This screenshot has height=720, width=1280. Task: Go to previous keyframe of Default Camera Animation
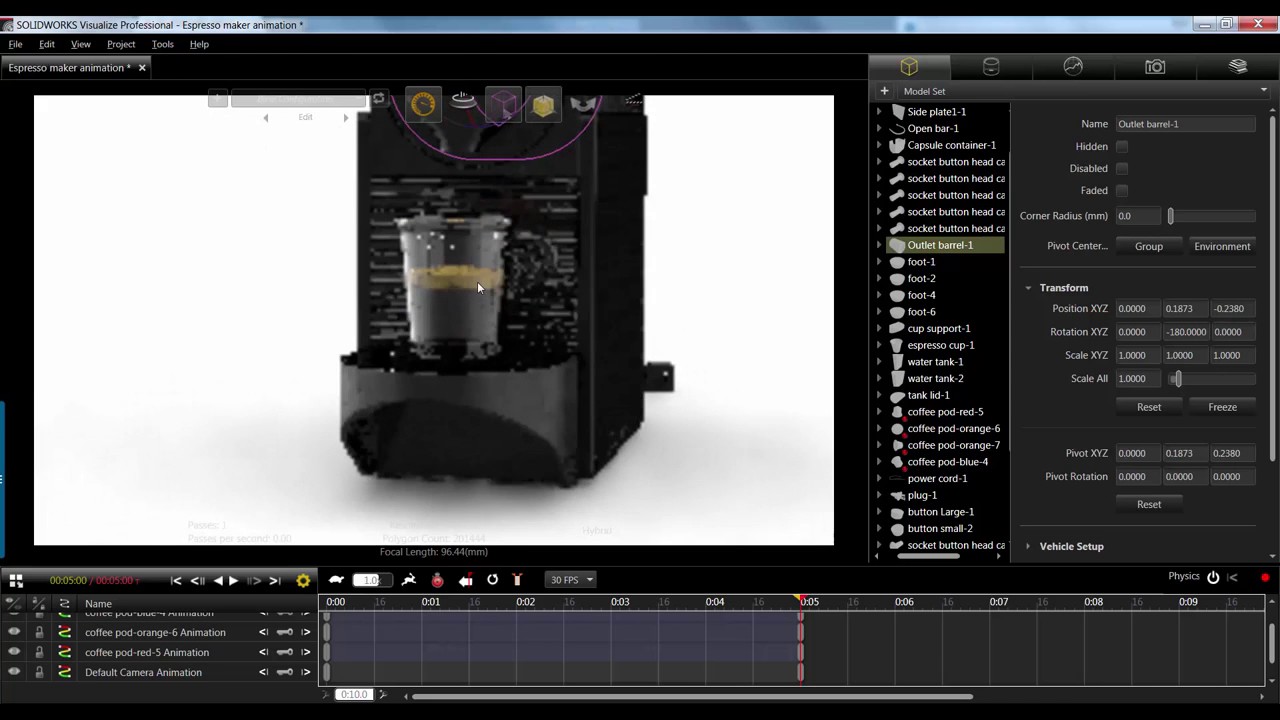coord(264,672)
